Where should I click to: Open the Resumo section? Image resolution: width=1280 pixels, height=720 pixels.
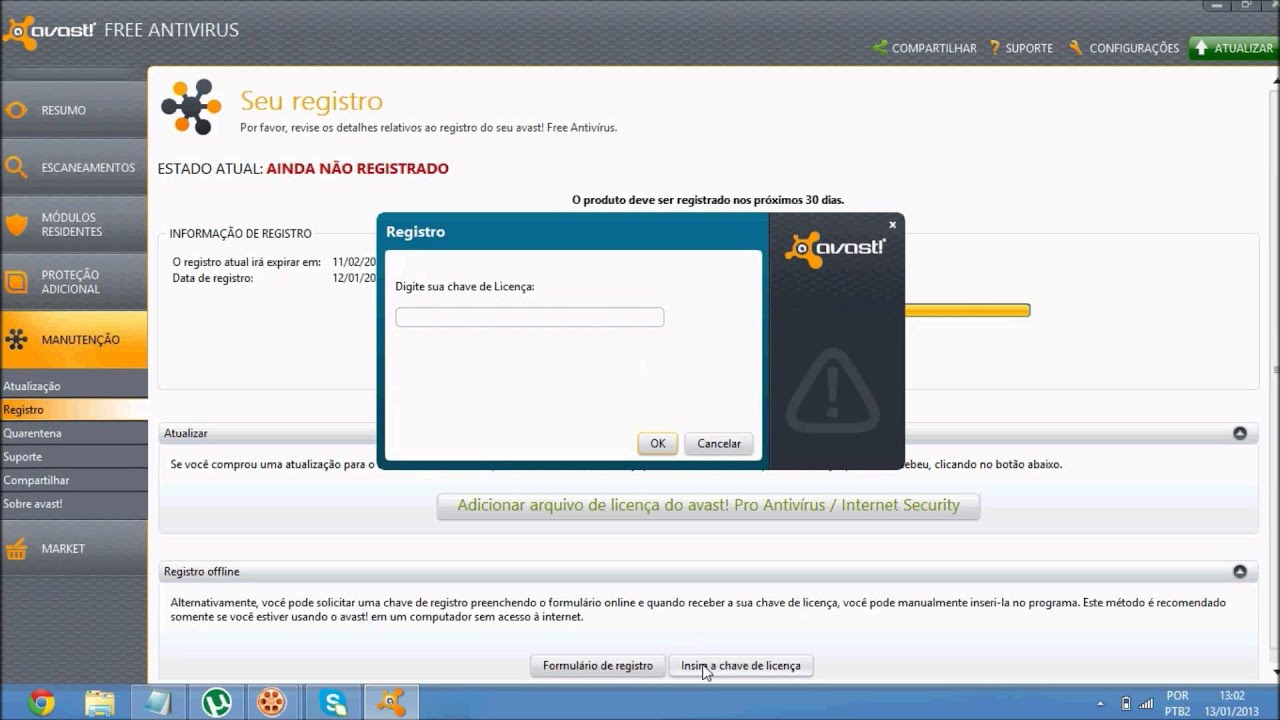(x=74, y=110)
